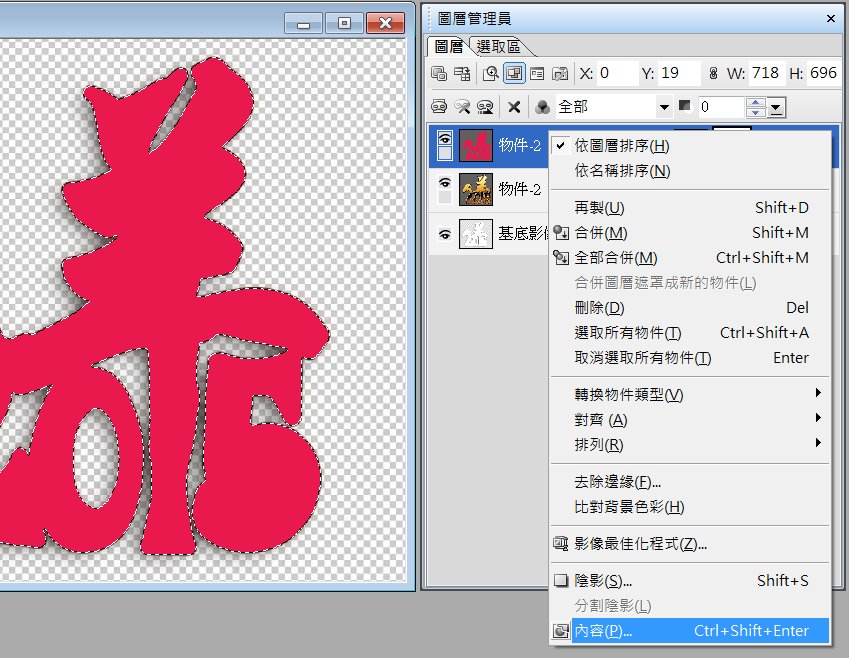Maximize the image document window
The width and height of the screenshot is (849, 658).
[344, 23]
